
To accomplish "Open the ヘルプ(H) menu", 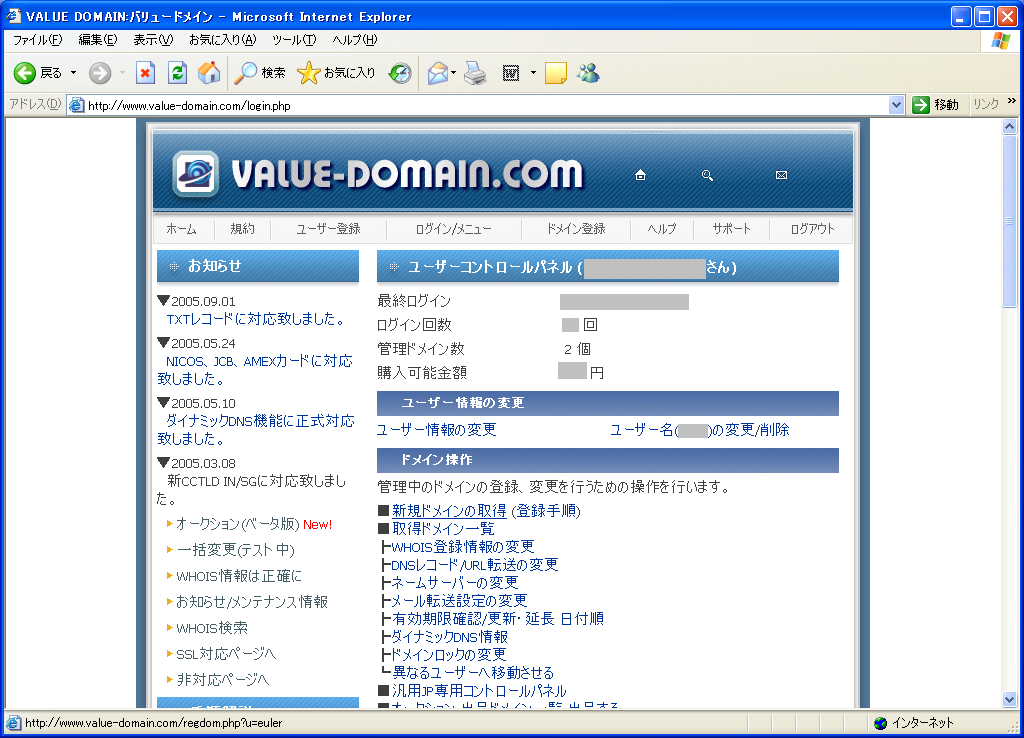I will pyautogui.click(x=355, y=40).
